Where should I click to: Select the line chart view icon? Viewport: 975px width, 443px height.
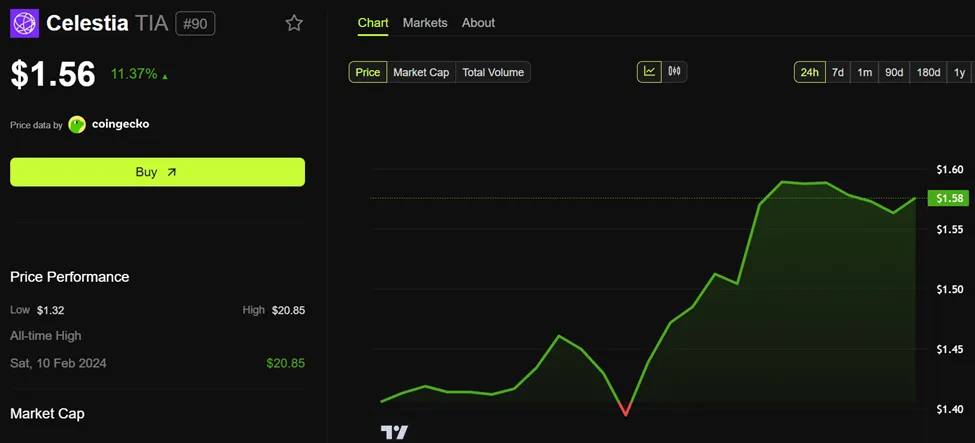pos(650,72)
